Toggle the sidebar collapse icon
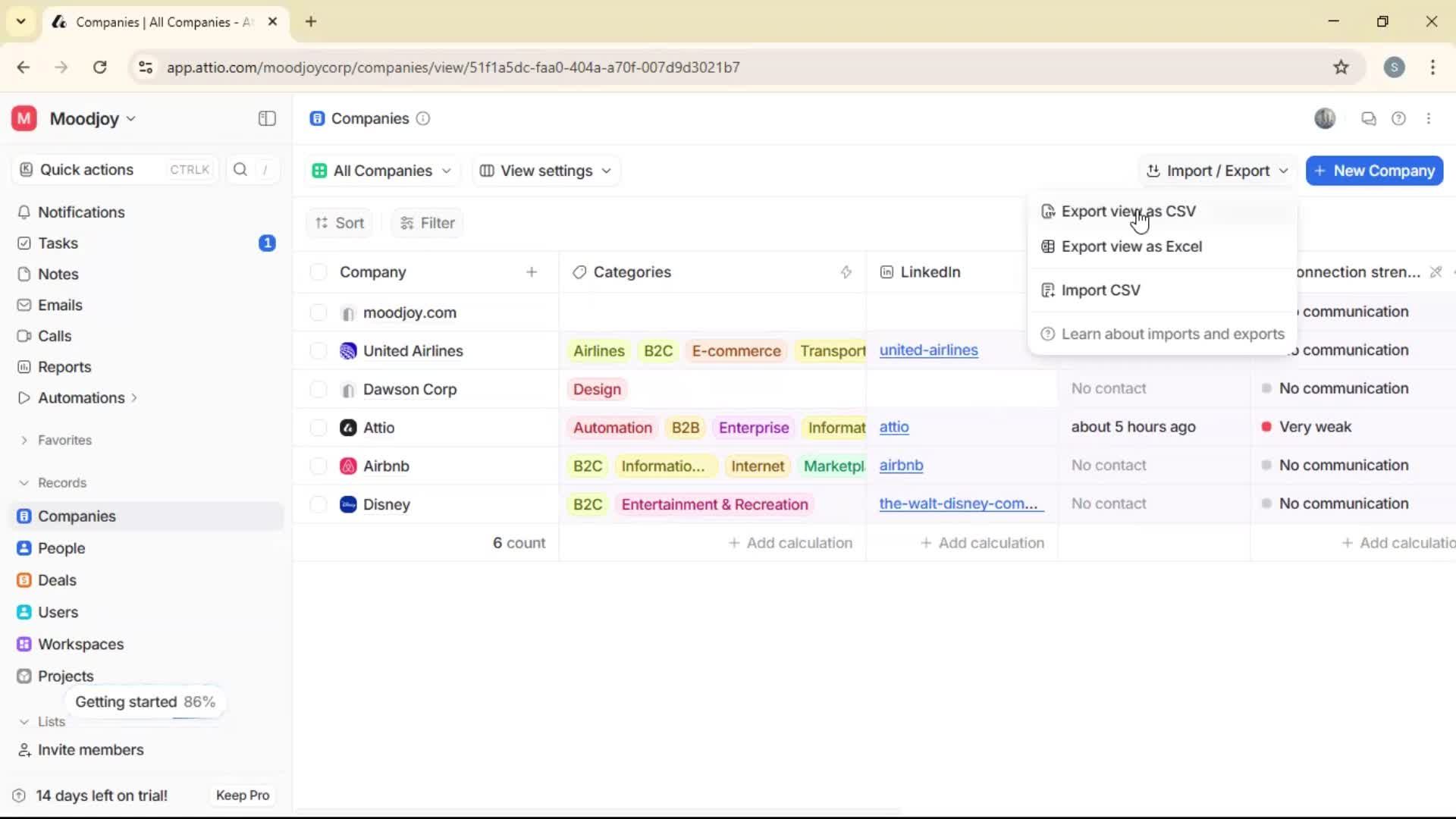Image resolution: width=1456 pixels, height=819 pixels. point(267,118)
